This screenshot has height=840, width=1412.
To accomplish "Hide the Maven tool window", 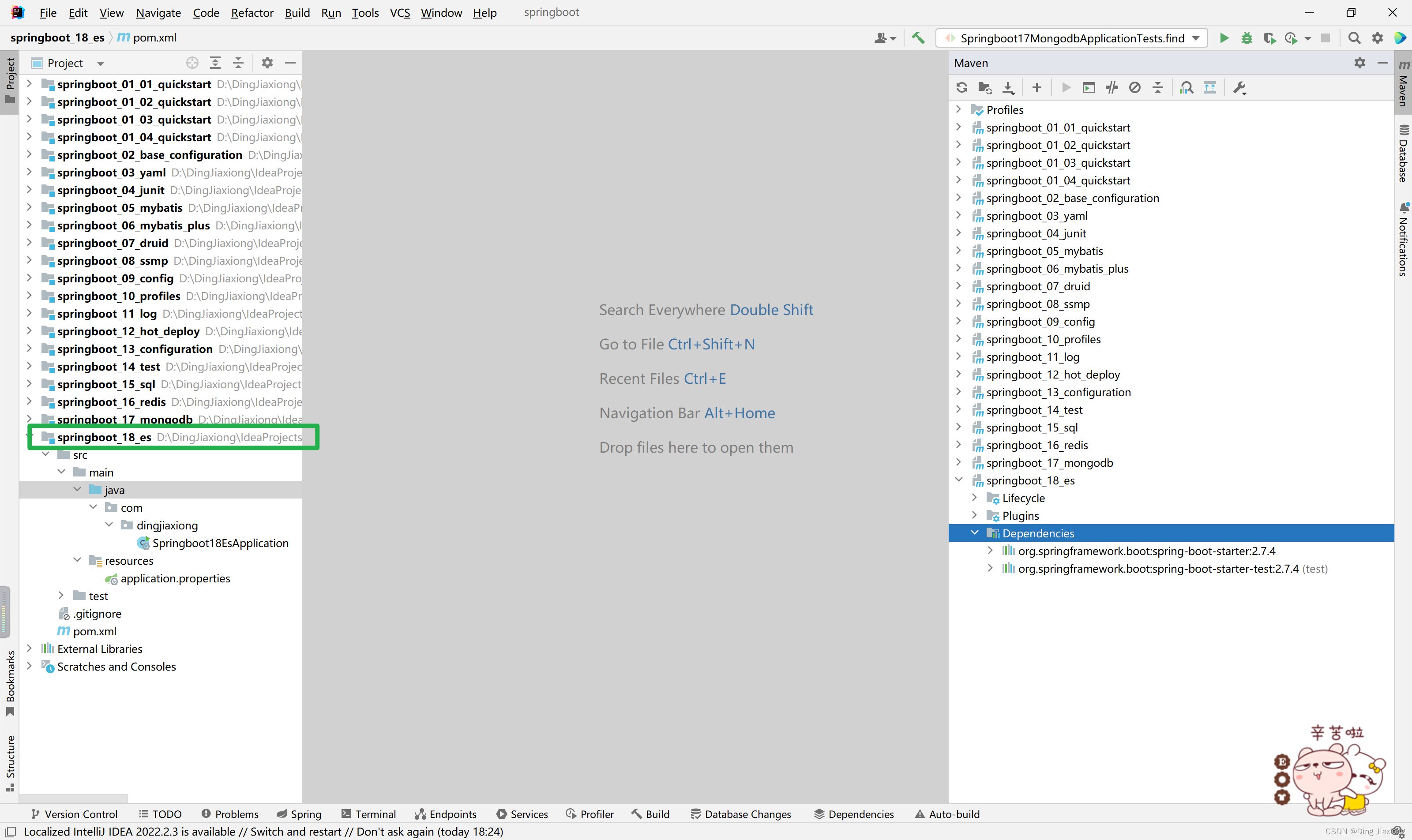I will (x=1382, y=63).
